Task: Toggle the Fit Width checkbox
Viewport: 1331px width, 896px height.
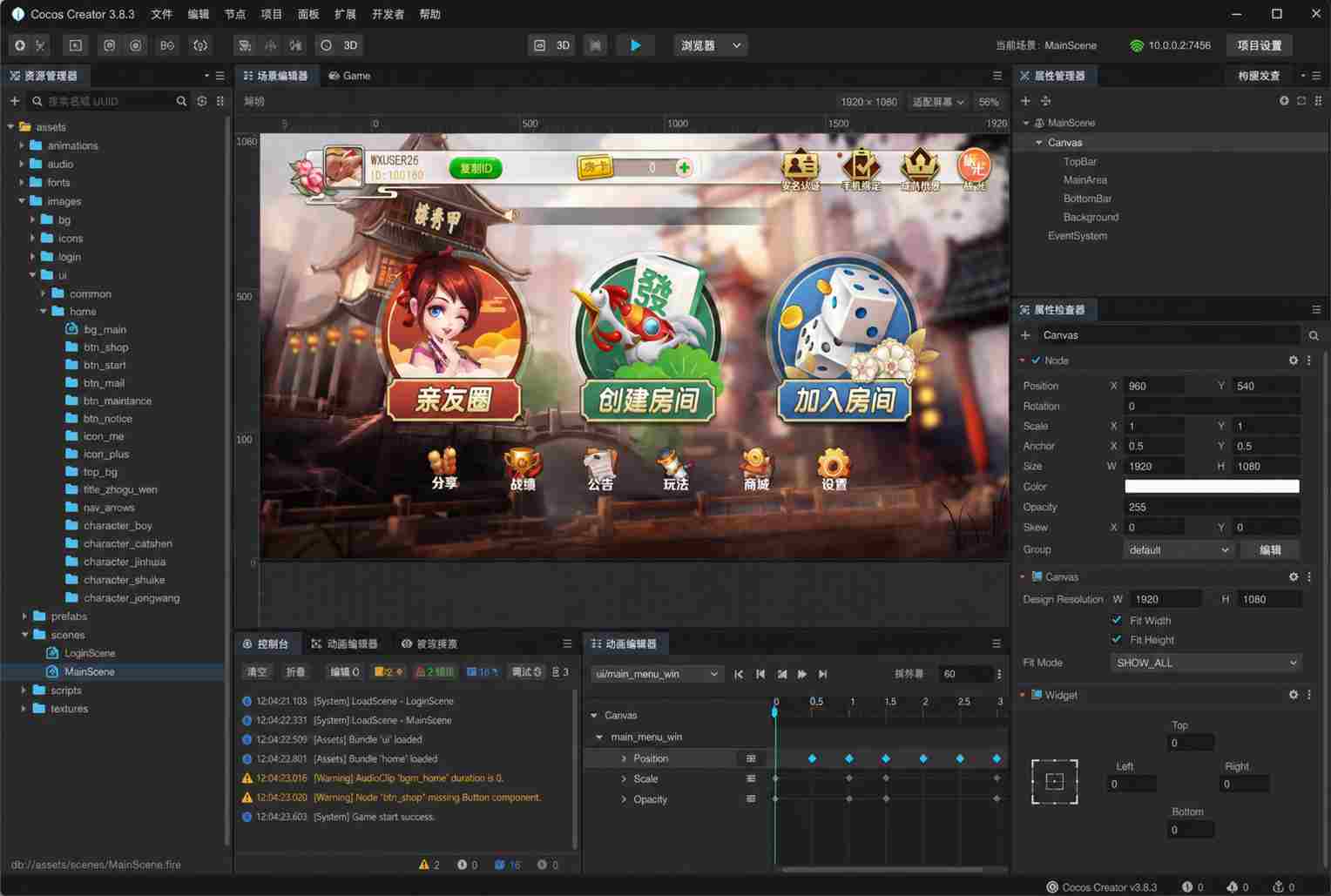Action: coord(1117,620)
